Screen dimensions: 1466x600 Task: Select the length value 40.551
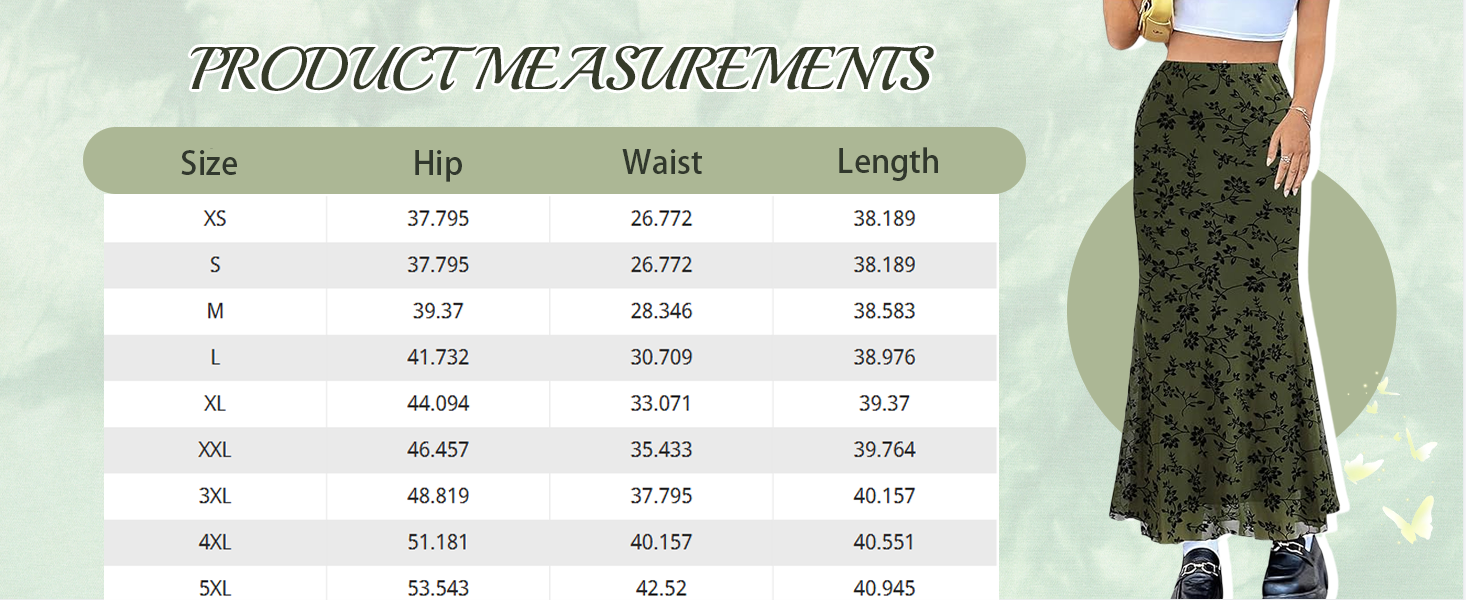point(885,542)
